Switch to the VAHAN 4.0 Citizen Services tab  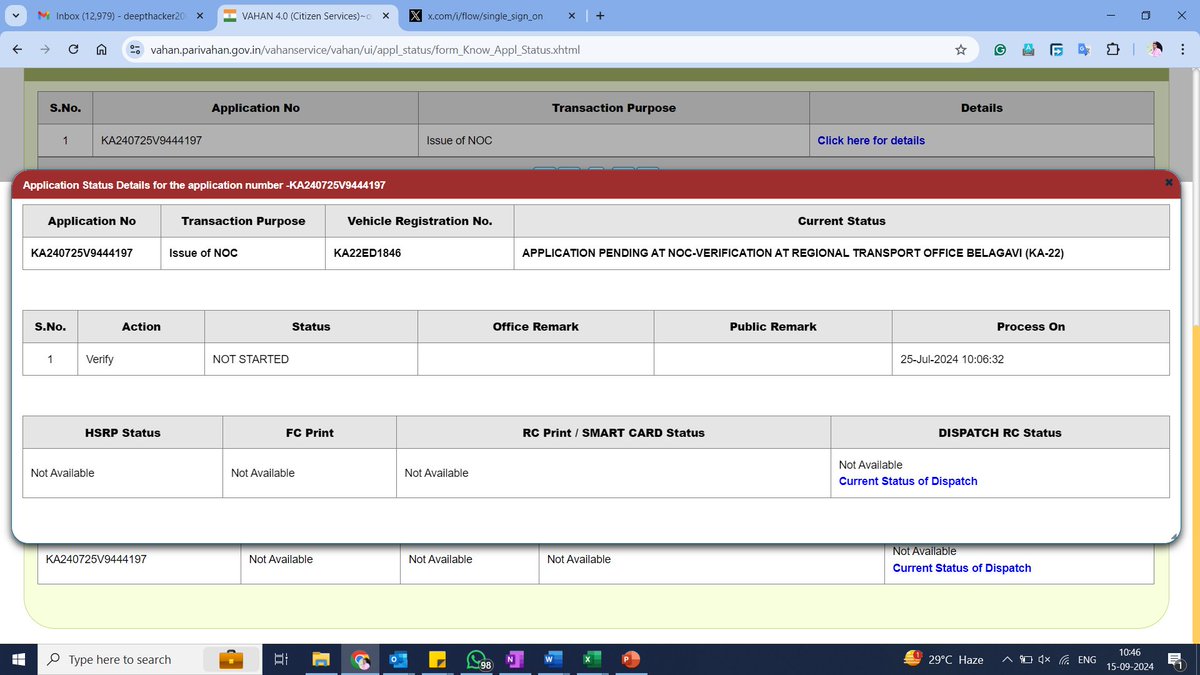307,16
